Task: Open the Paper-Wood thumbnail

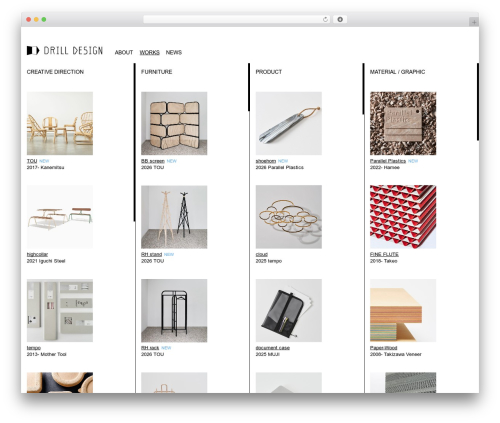Action: 403,310
